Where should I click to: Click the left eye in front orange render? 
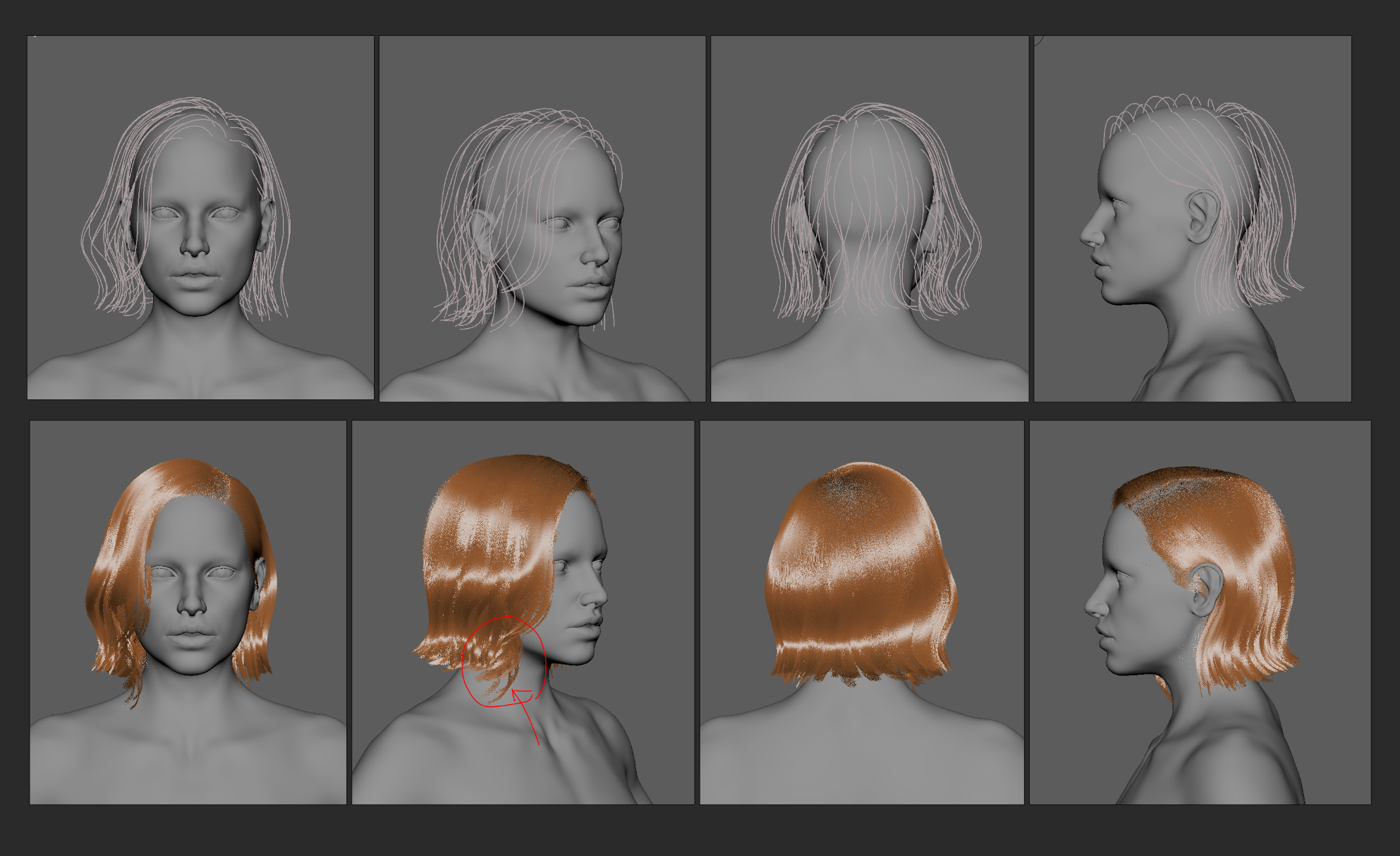[x=164, y=572]
